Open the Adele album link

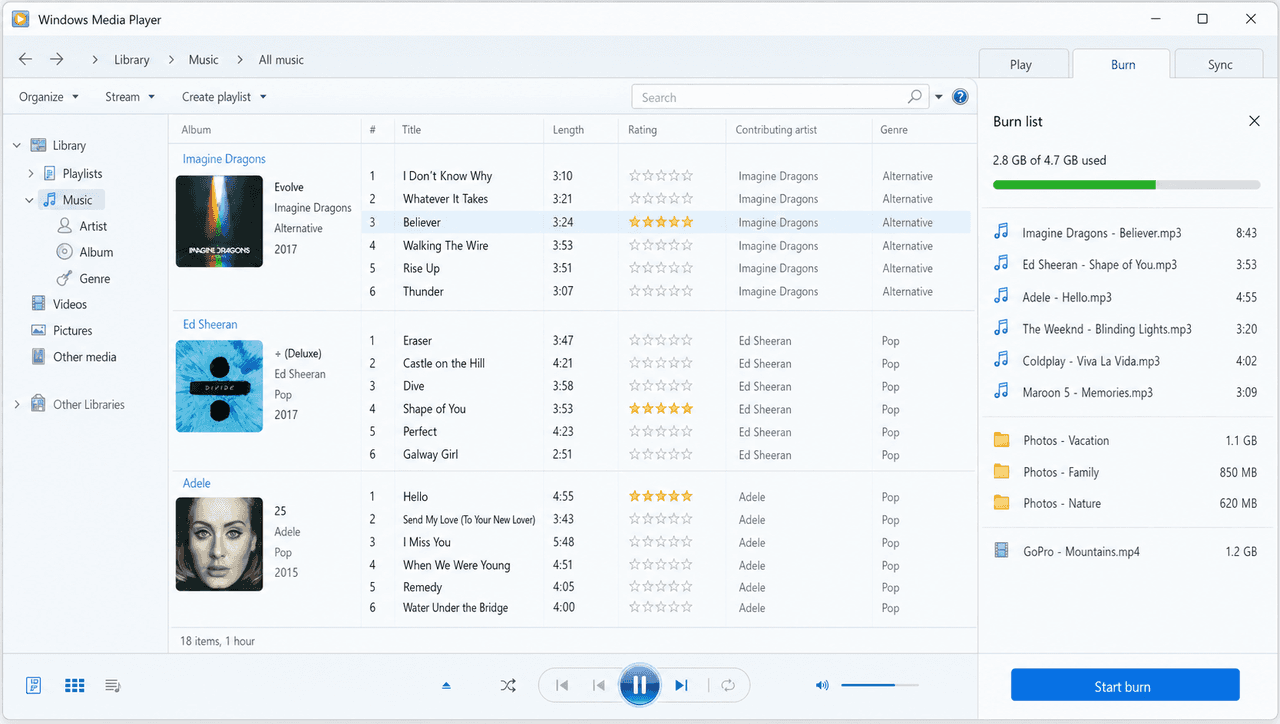pos(196,483)
